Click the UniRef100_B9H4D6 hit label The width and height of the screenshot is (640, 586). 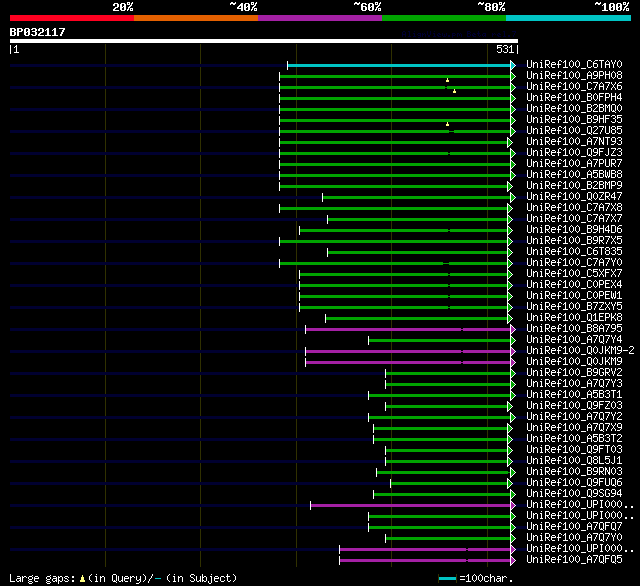574,230
